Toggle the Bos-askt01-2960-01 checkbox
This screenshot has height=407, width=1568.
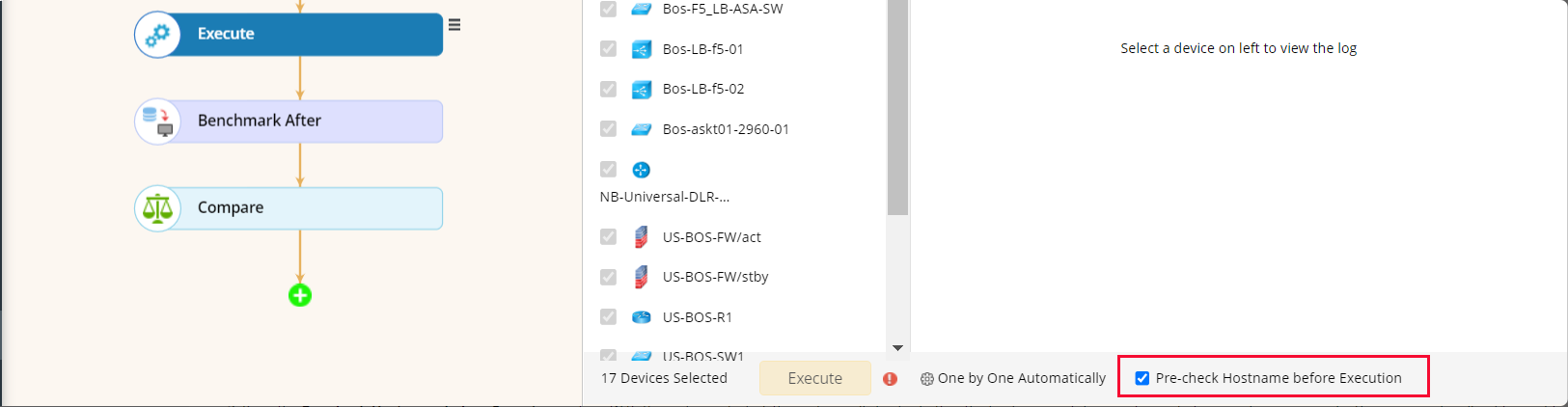[608, 128]
